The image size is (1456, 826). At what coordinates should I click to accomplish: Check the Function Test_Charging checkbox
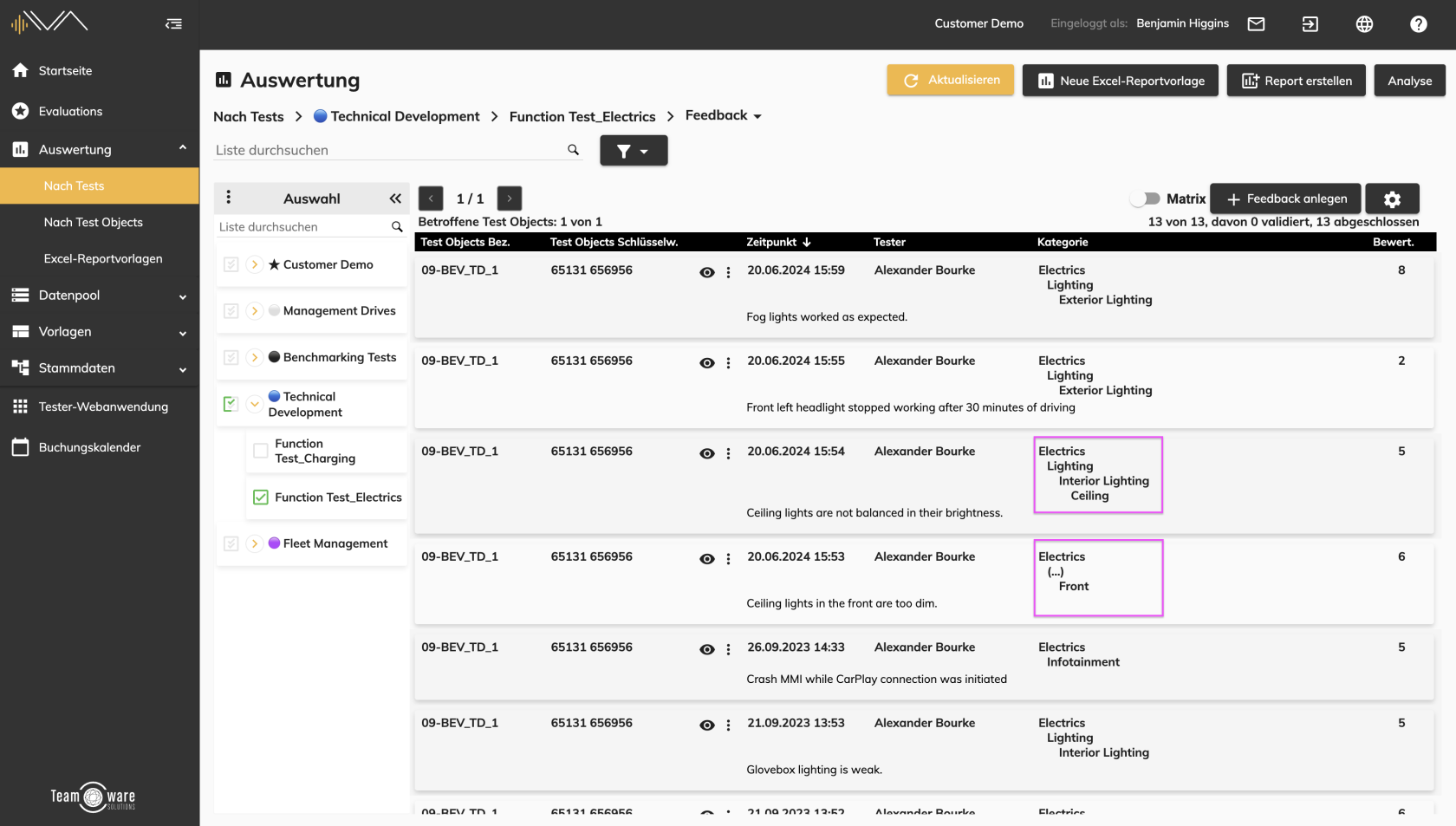(261, 451)
